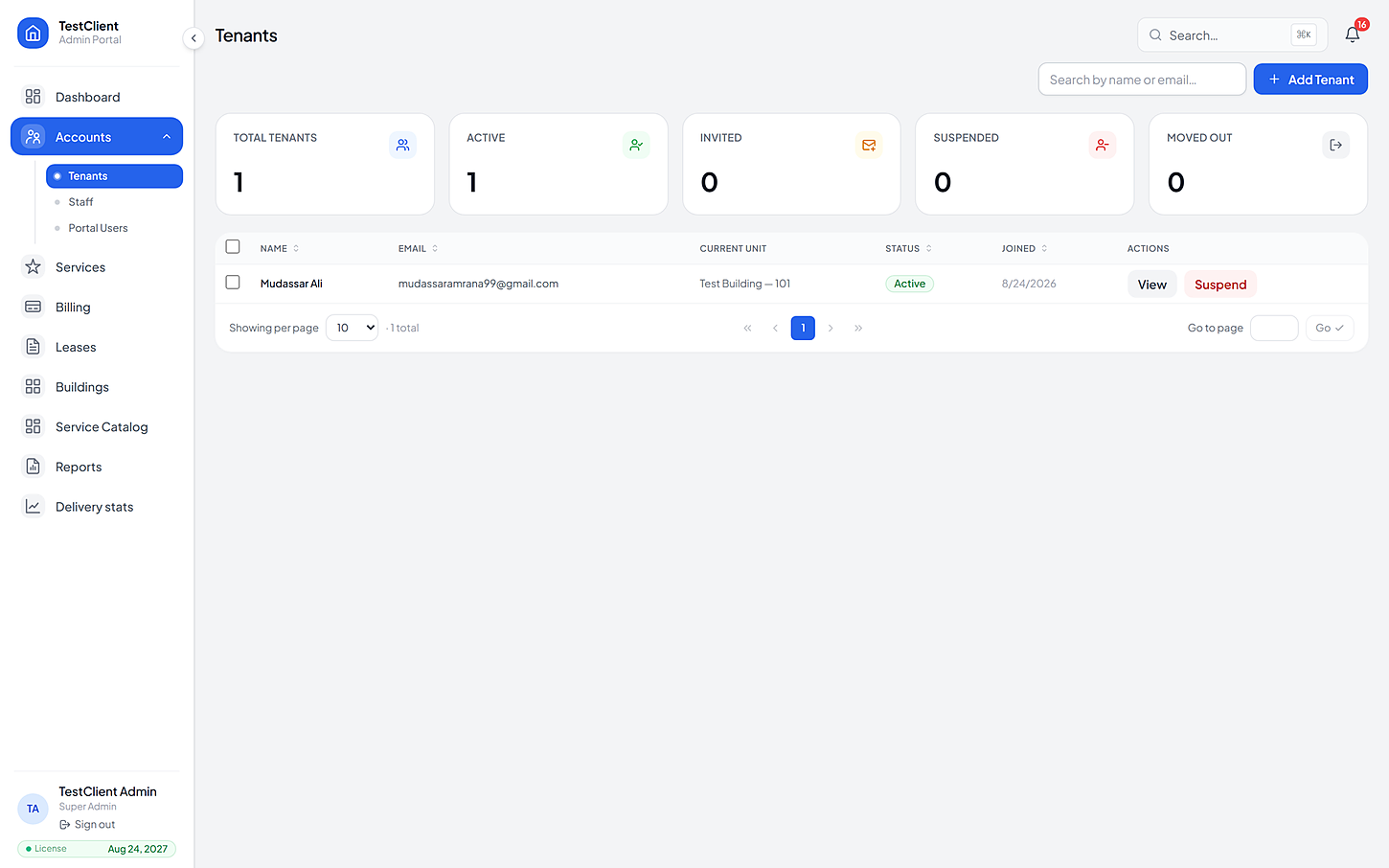Click the Delivery stats chart icon
The width and height of the screenshot is (1389, 868).
click(34, 507)
